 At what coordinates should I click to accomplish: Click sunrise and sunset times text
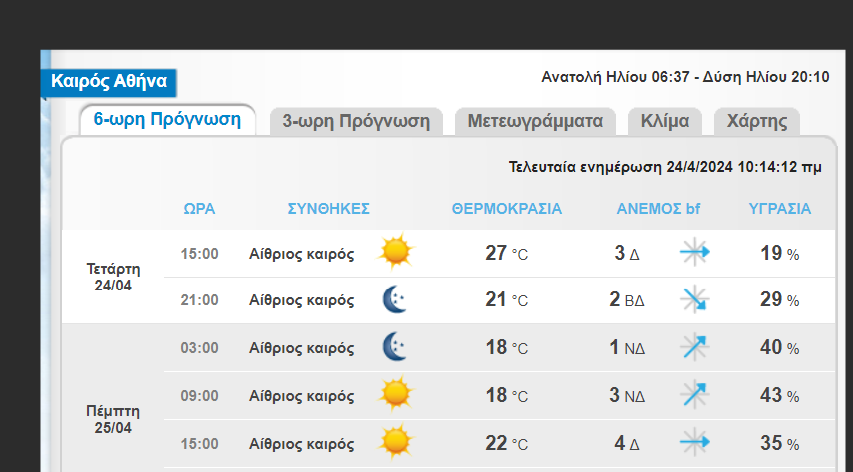point(685,77)
